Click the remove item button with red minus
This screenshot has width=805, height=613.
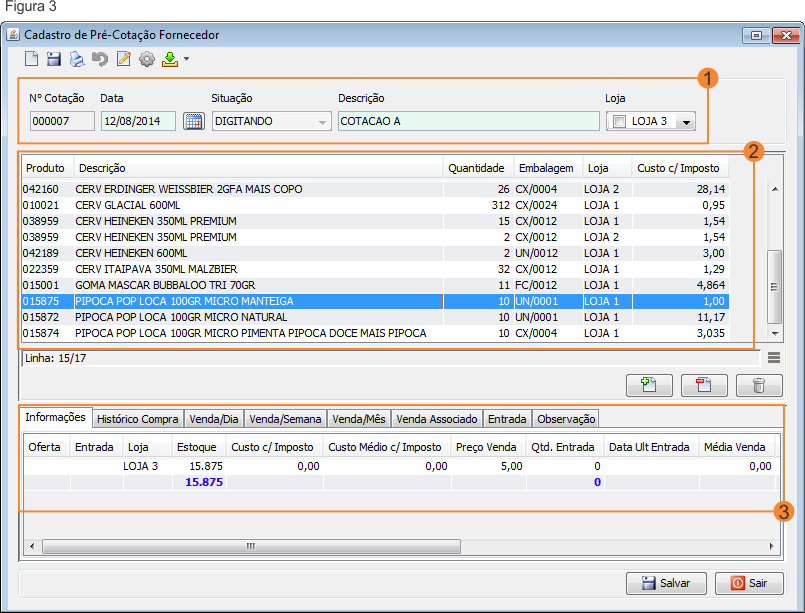click(704, 385)
